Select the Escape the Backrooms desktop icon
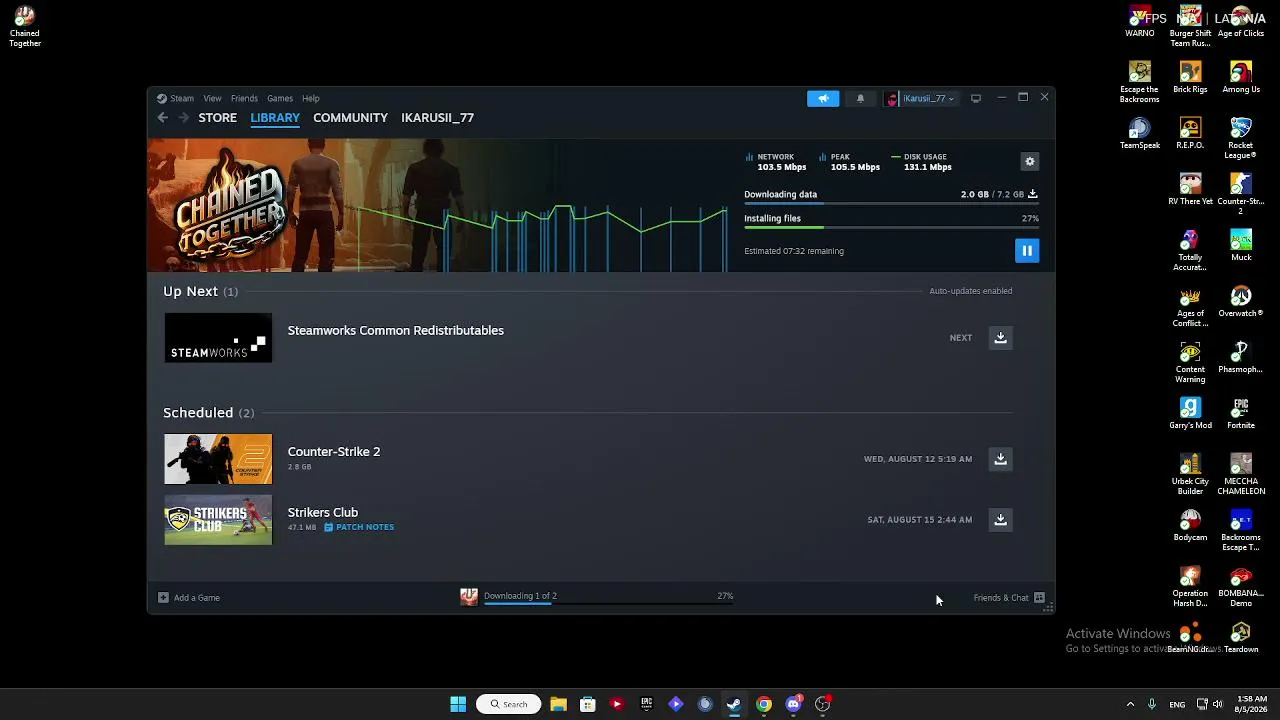The width and height of the screenshot is (1280, 720). click(1140, 82)
